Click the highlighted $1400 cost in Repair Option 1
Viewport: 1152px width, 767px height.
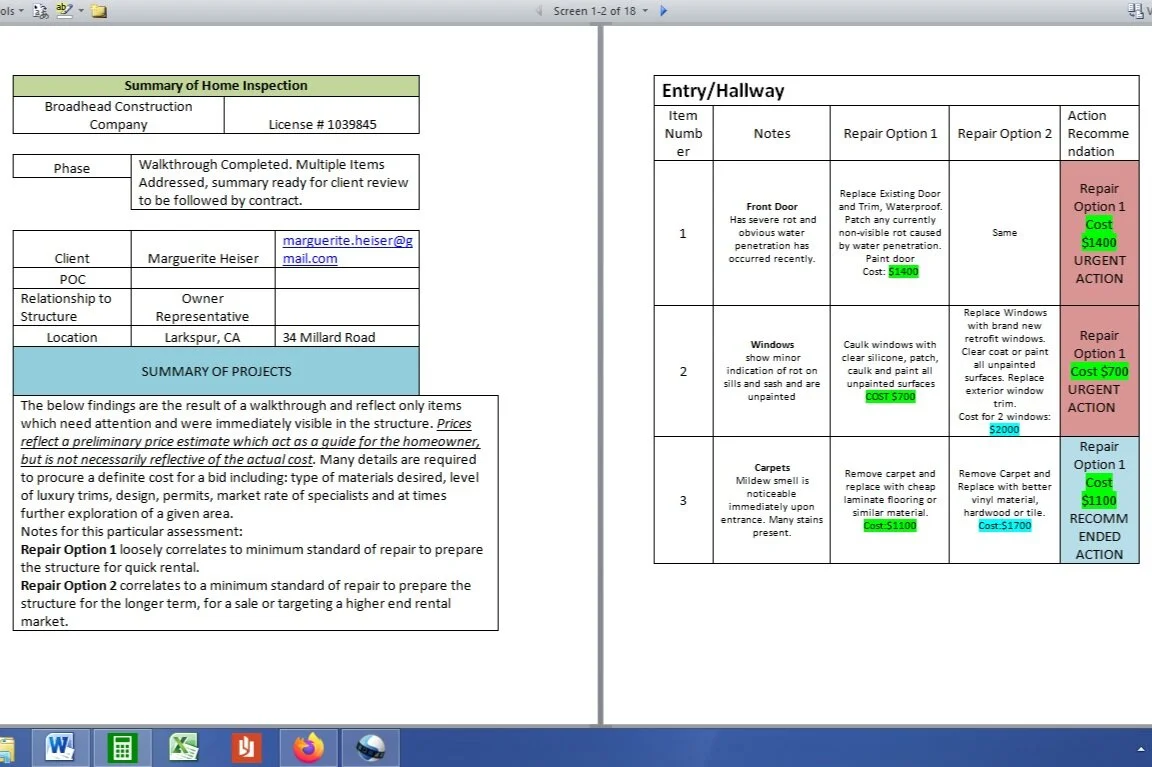pos(903,272)
